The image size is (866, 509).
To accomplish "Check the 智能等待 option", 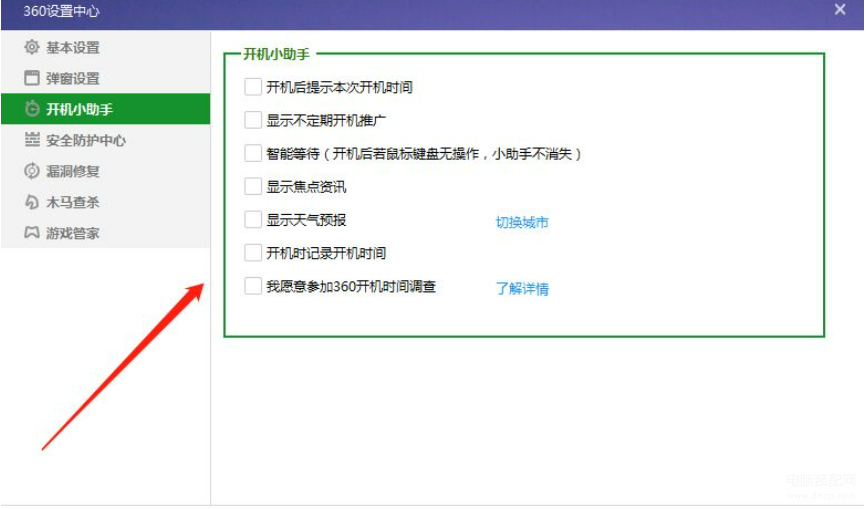I will click(x=253, y=153).
